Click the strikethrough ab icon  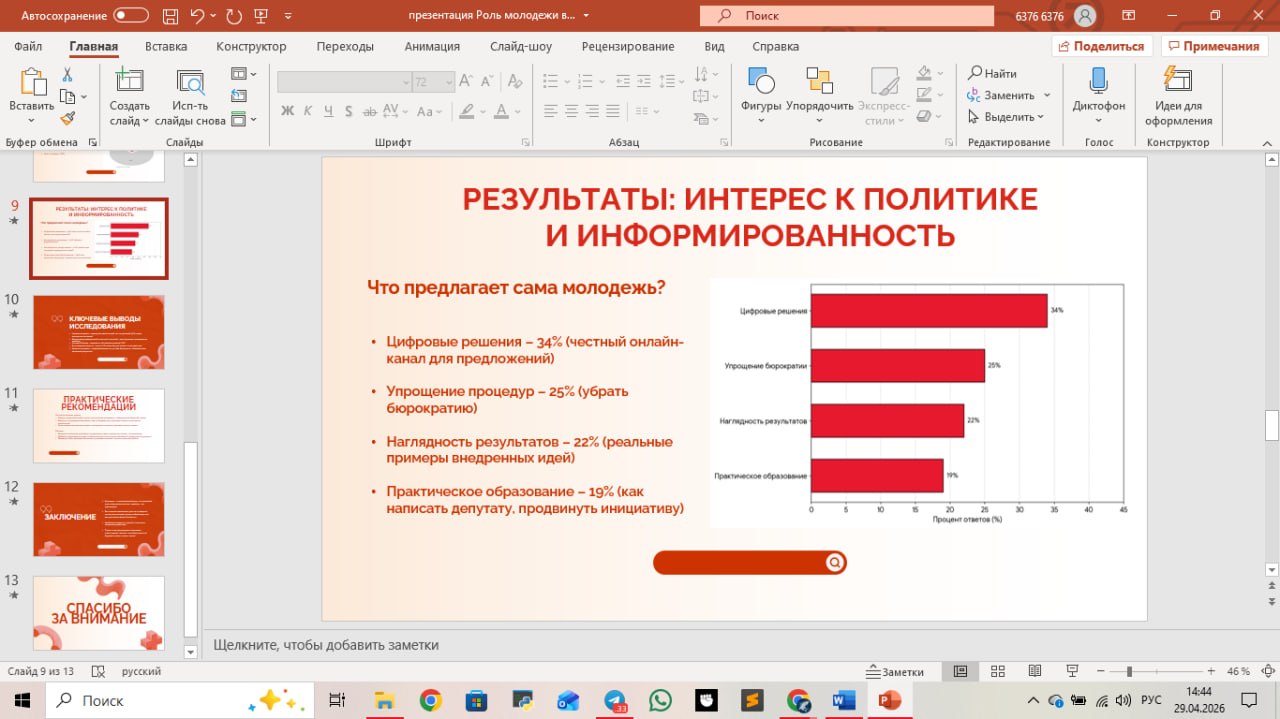coord(369,111)
